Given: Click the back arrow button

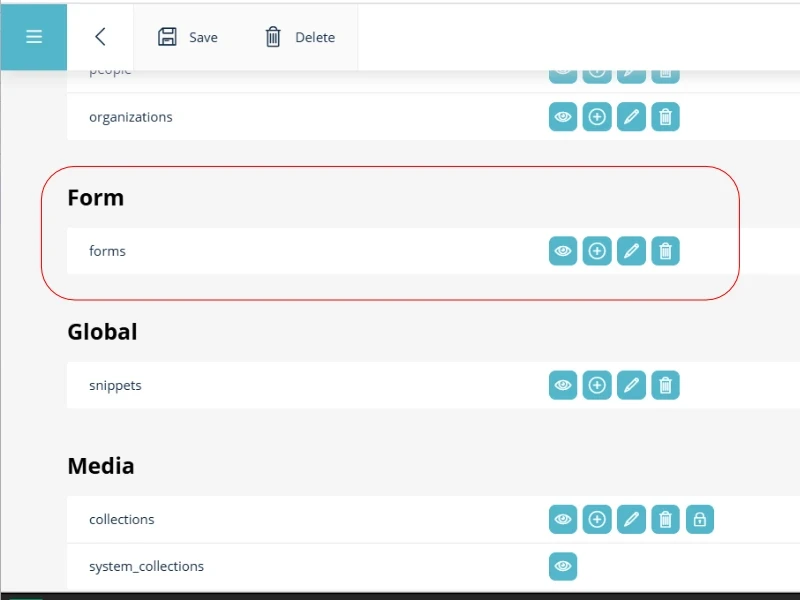Looking at the screenshot, I should pyautogui.click(x=100, y=37).
